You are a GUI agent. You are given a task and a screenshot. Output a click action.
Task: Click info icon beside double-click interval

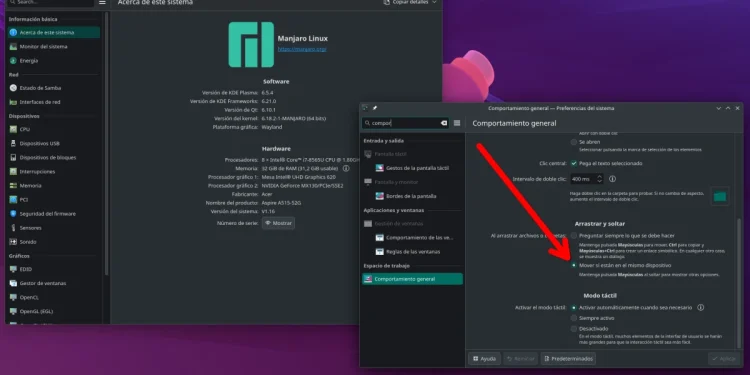(x=612, y=179)
